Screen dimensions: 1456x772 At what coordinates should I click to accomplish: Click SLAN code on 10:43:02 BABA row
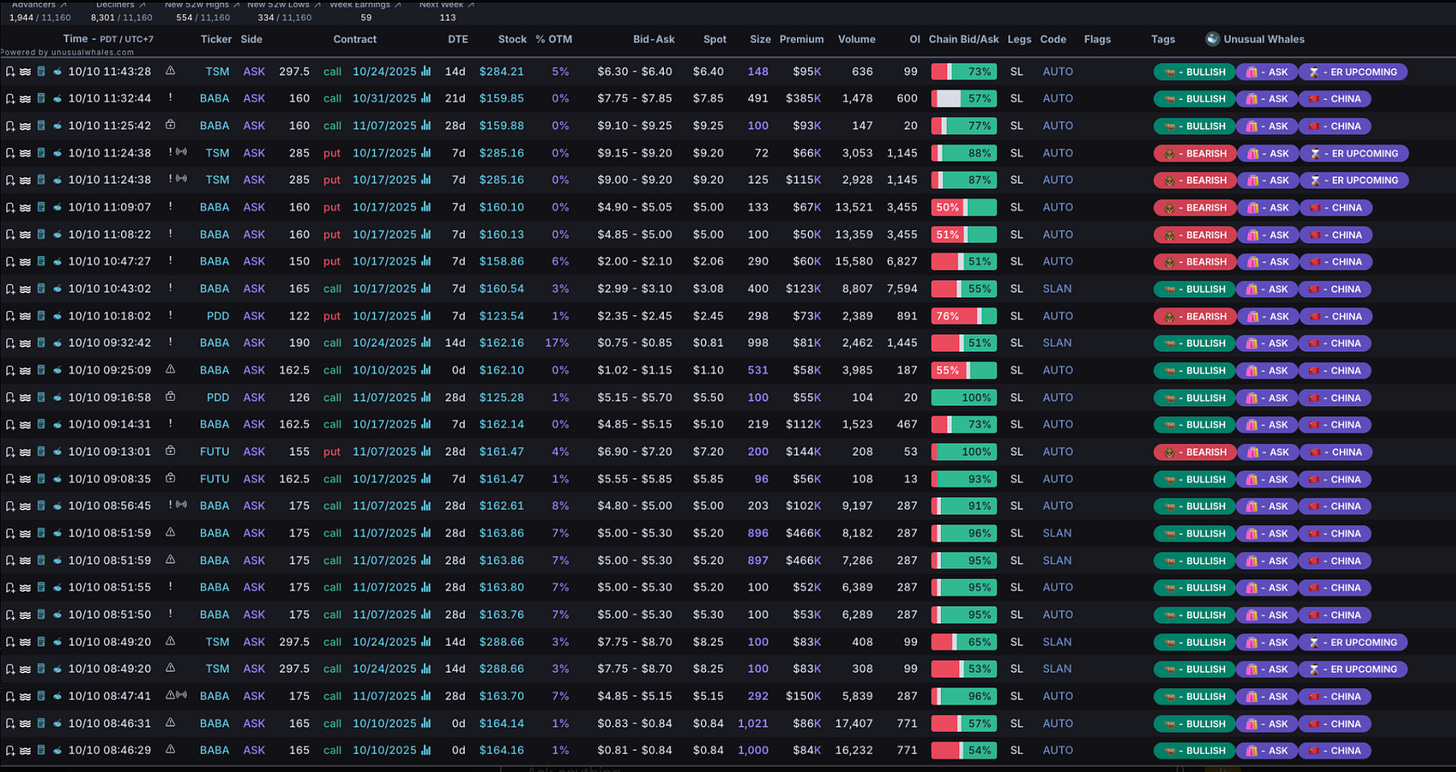coord(1057,289)
